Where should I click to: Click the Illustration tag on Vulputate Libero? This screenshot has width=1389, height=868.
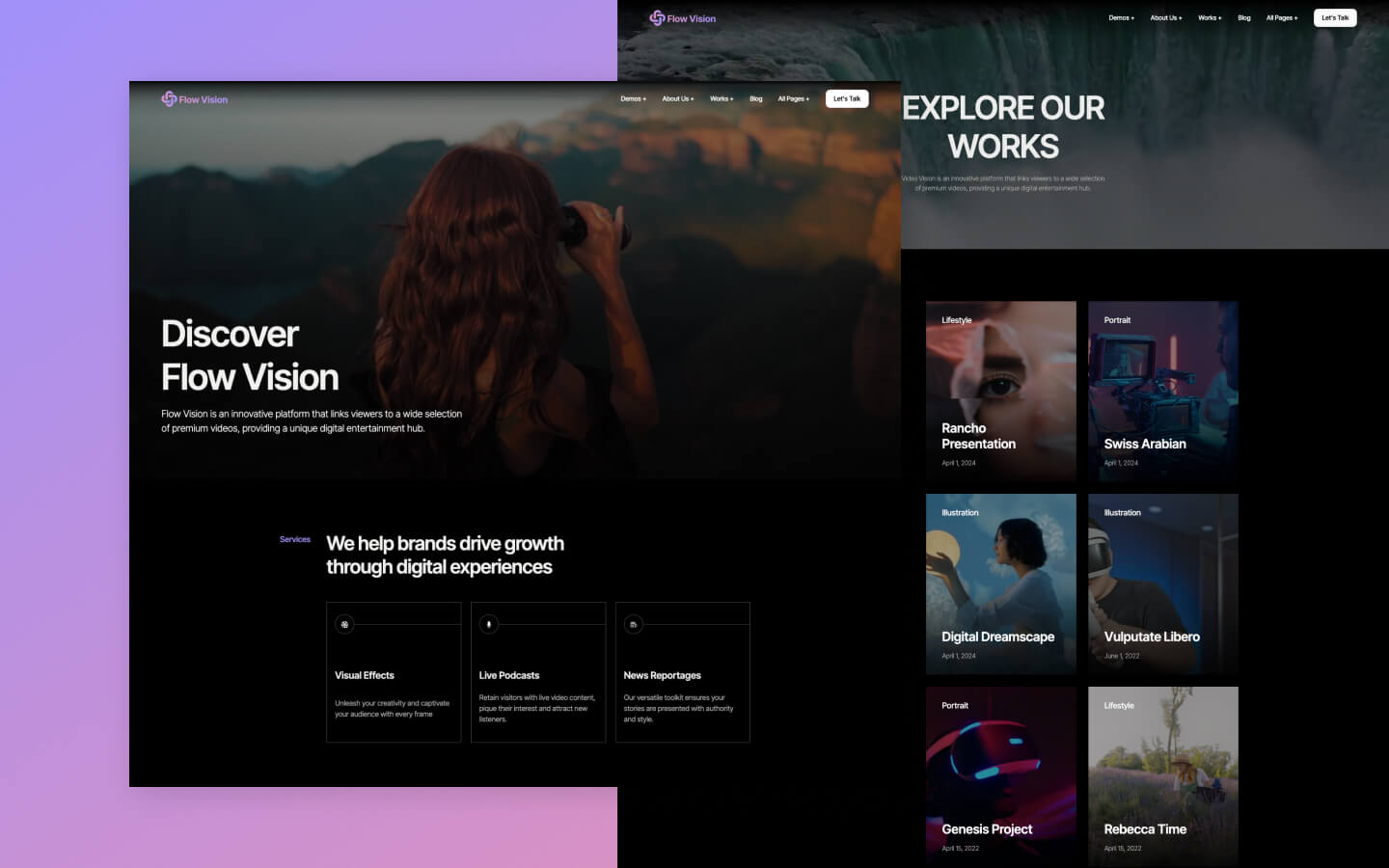pos(1122,512)
